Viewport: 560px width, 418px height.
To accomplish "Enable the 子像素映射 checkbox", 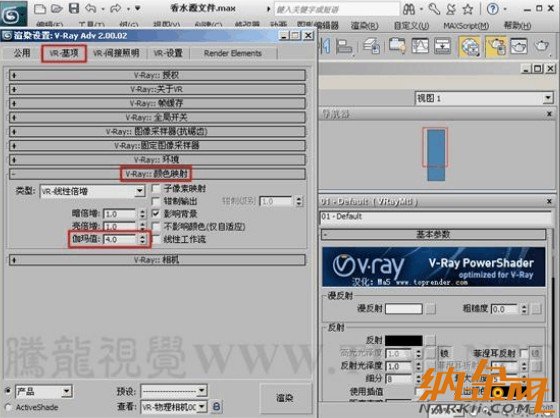I will click(x=156, y=188).
